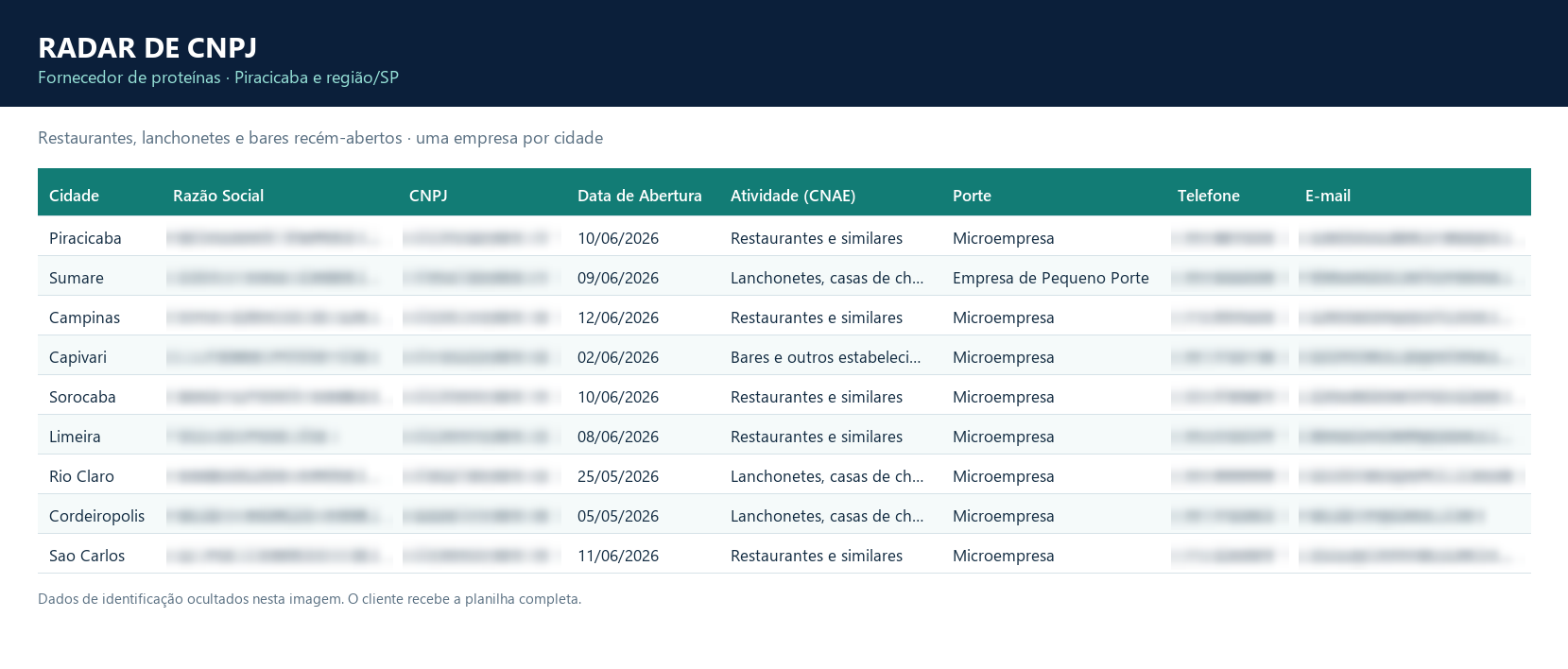This screenshot has height=669, width=1568.
Task: Click Bares e outros estabeleci... activity cell
Action: [x=825, y=357]
